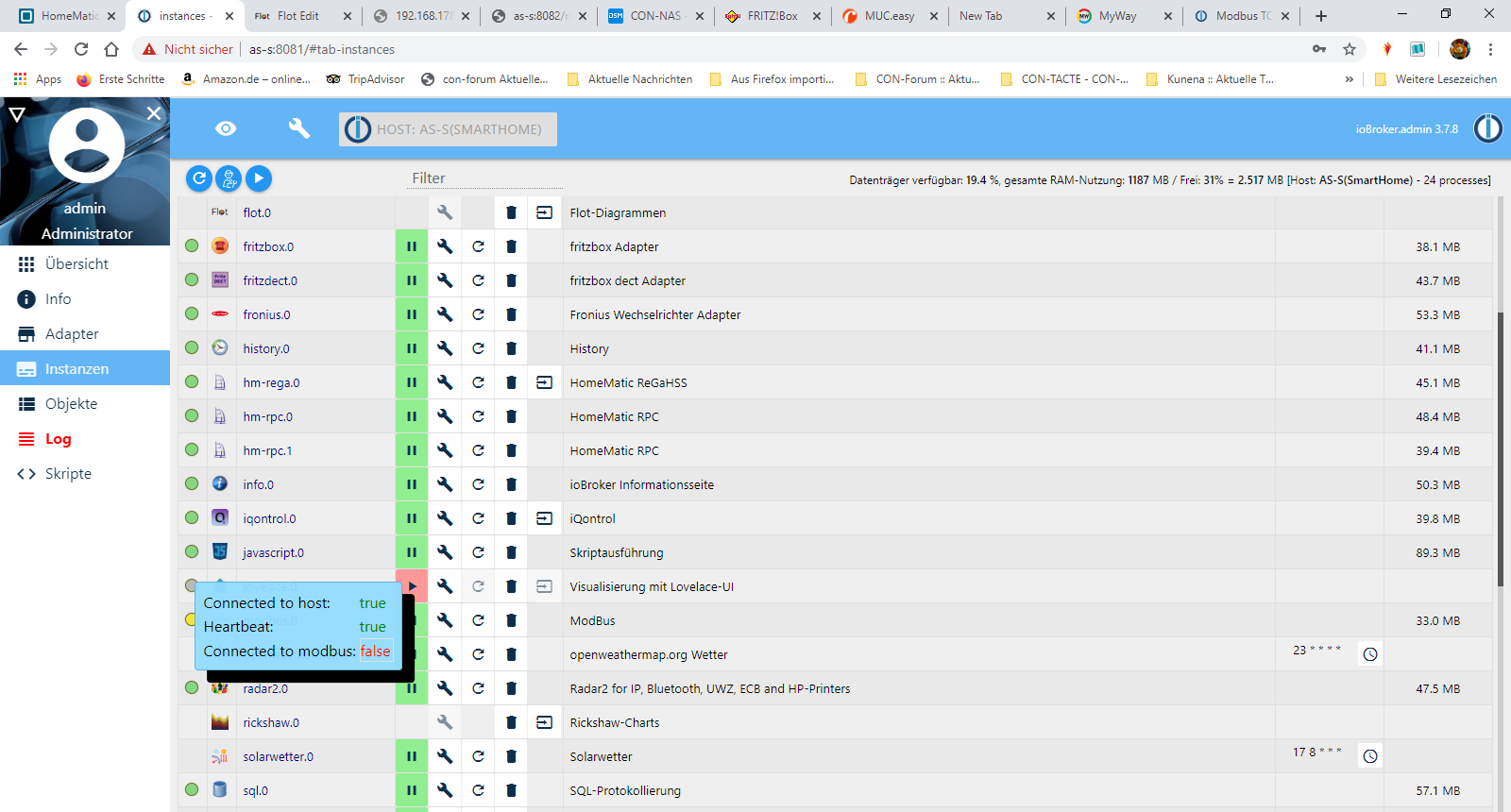Pause the javascript.0 instance
1511x812 pixels.
(x=412, y=552)
